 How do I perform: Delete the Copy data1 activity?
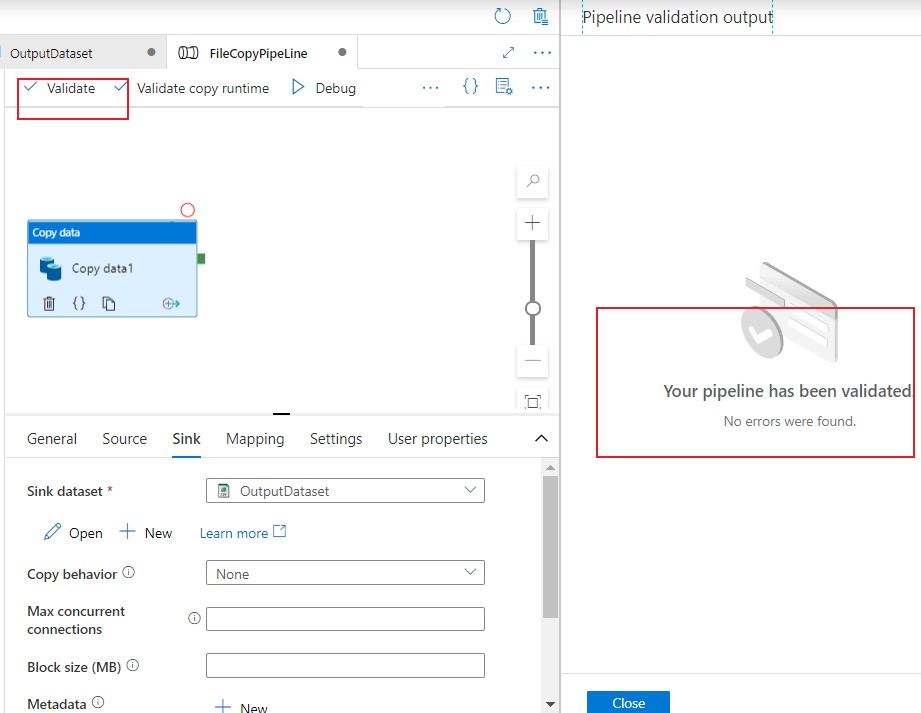(x=49, y=303)
